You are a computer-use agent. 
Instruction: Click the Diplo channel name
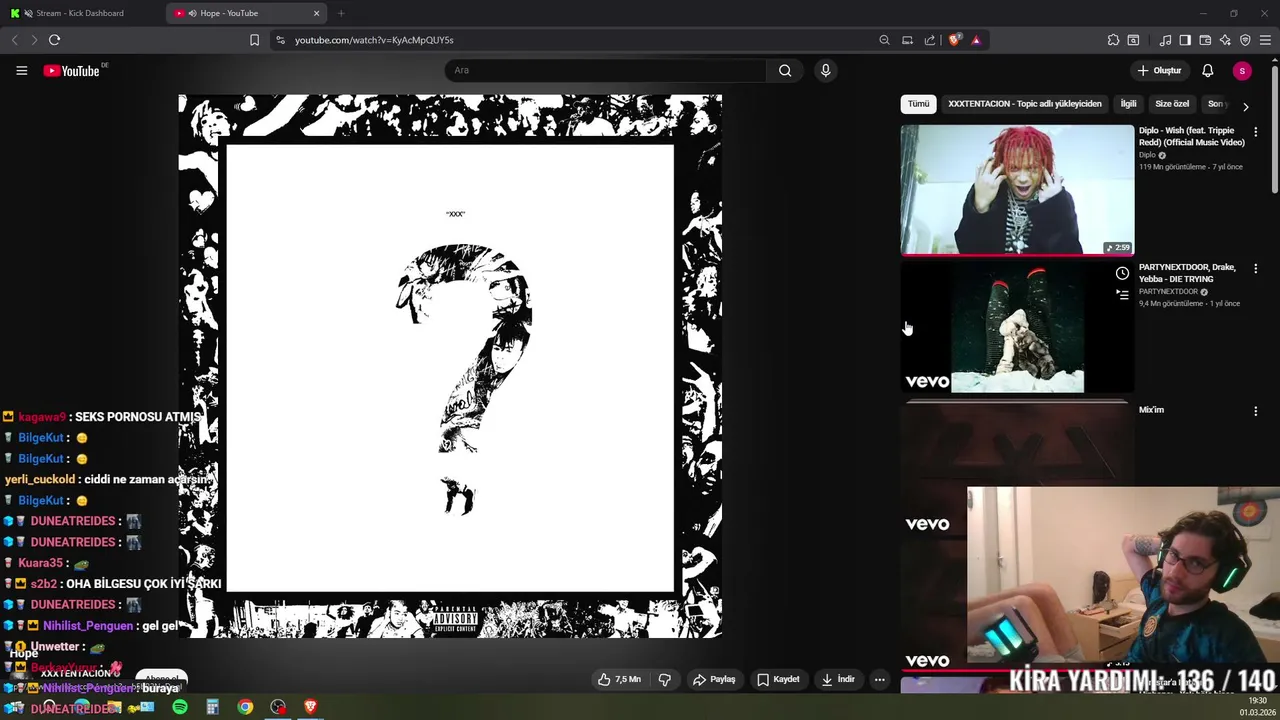(x=1147, y=155)
